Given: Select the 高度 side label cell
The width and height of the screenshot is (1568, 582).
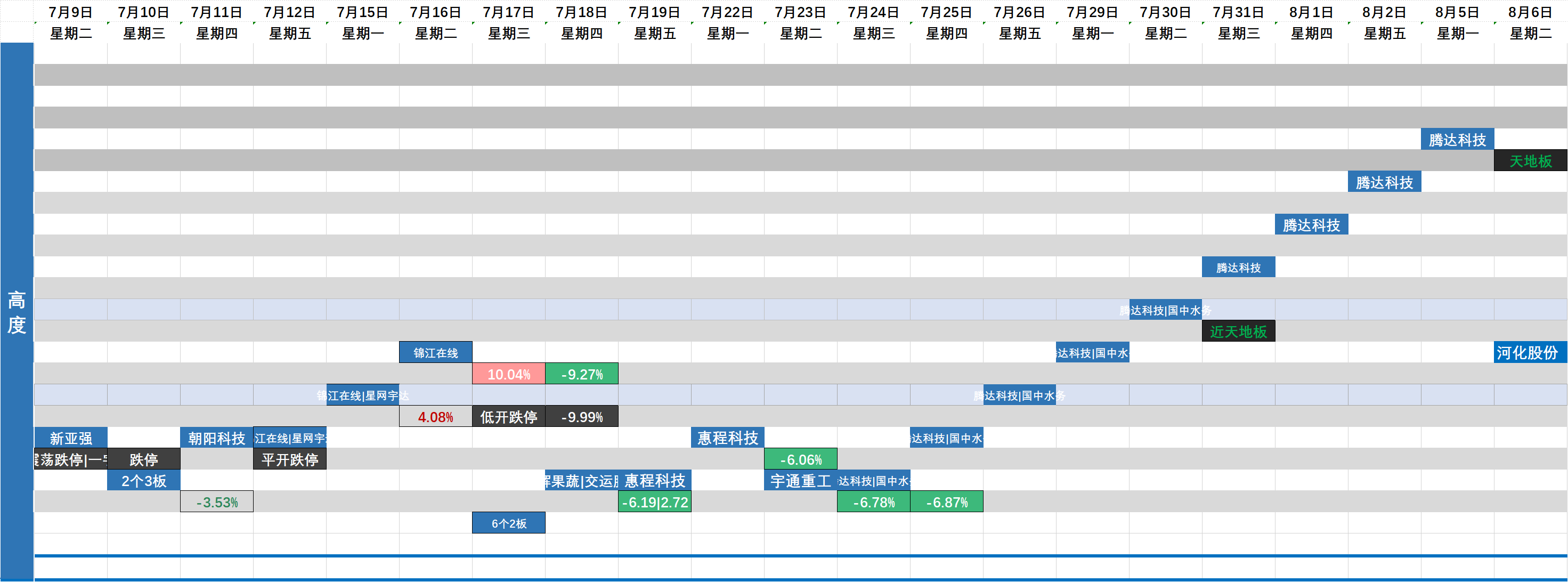Looking at the screenshot, I should tap(17, 312).
